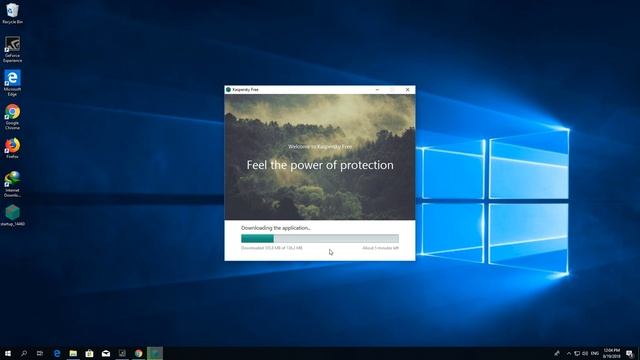Image resolution: width=640 pixels, height=360 pixels.
Task: Open network status tray icon
Action: coord(577,353)
